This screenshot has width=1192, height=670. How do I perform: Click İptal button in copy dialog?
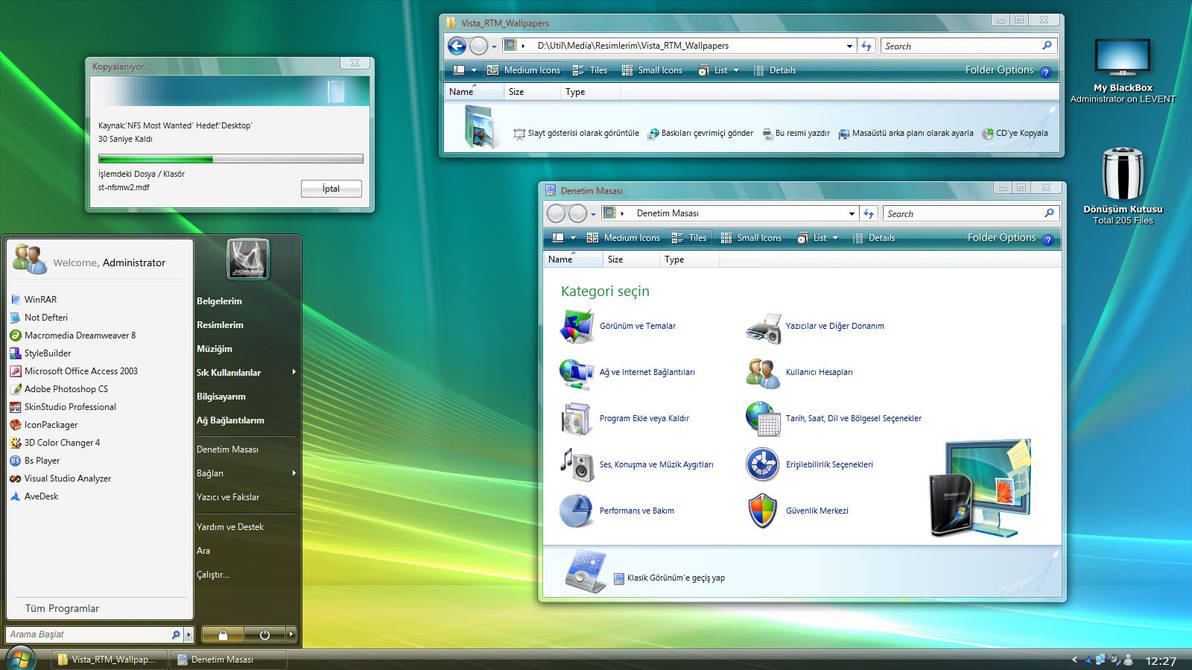331,187
